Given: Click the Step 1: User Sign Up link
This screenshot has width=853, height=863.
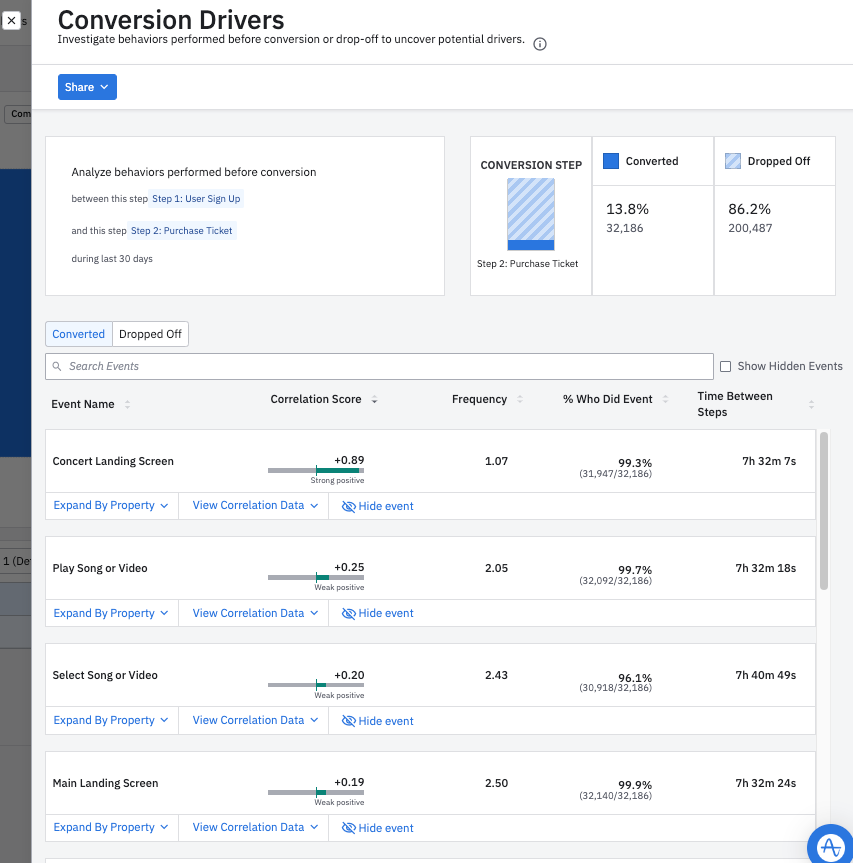Looking at the screenshot, I should (196, 199).
